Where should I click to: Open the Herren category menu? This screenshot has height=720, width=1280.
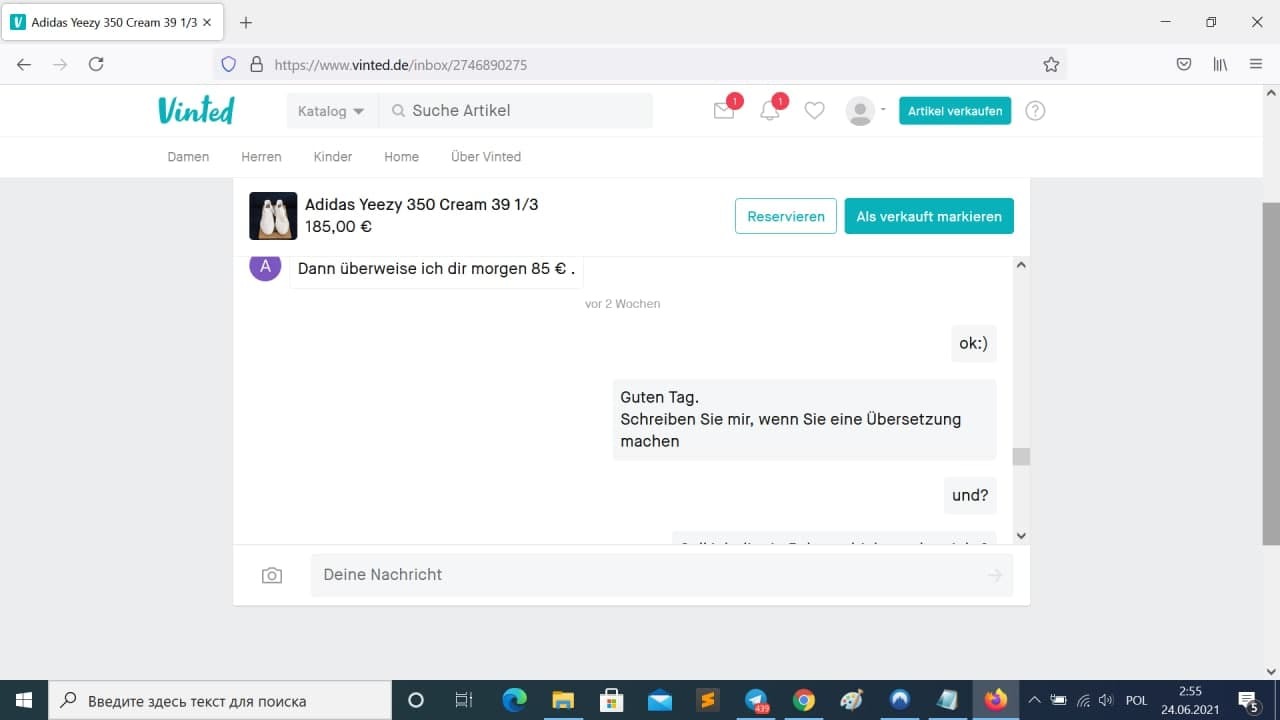(261, 157)
